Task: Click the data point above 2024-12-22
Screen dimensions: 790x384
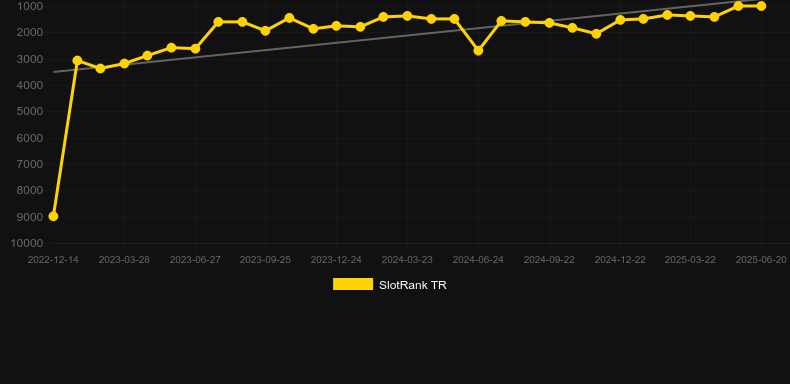Action: click(x=620, y=20)
